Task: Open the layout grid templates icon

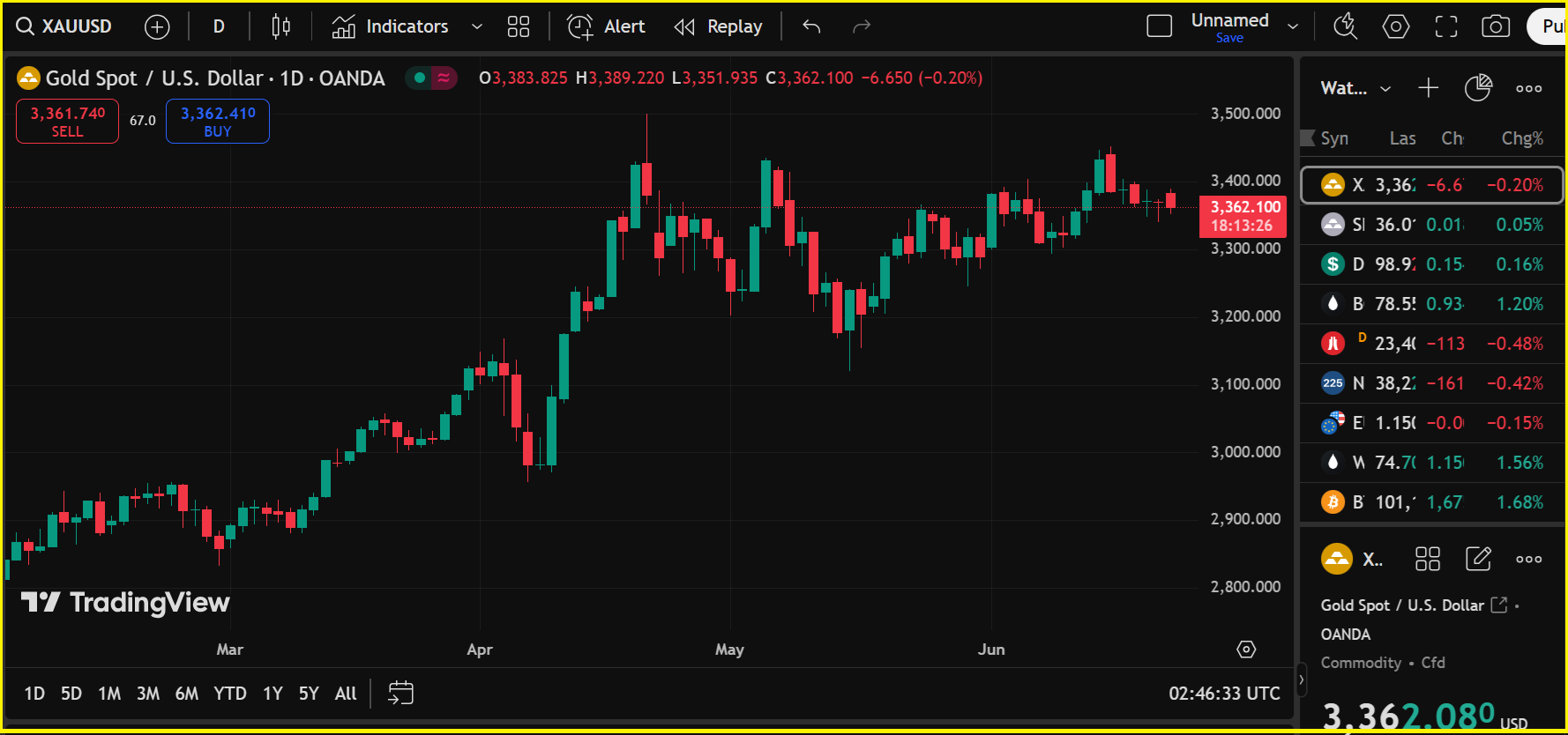Action: (x=519, y=27)
